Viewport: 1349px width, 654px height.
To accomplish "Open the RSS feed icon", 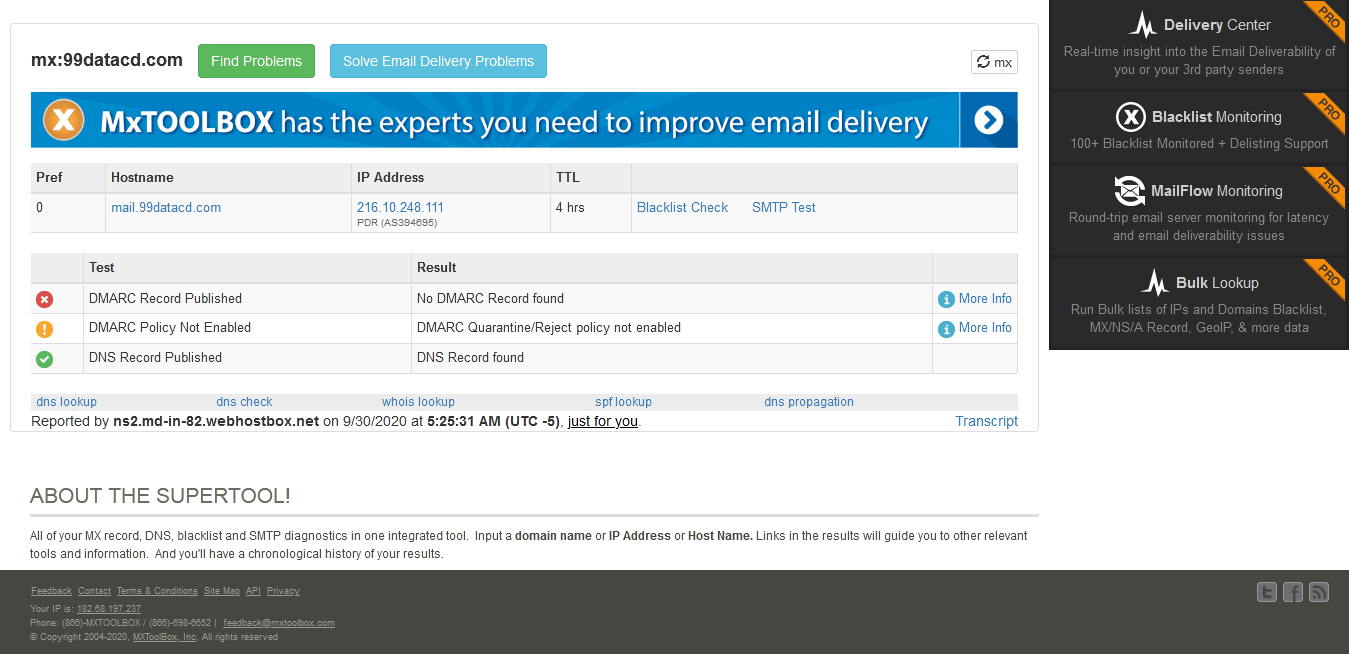I will click(x=1319, y=592).
